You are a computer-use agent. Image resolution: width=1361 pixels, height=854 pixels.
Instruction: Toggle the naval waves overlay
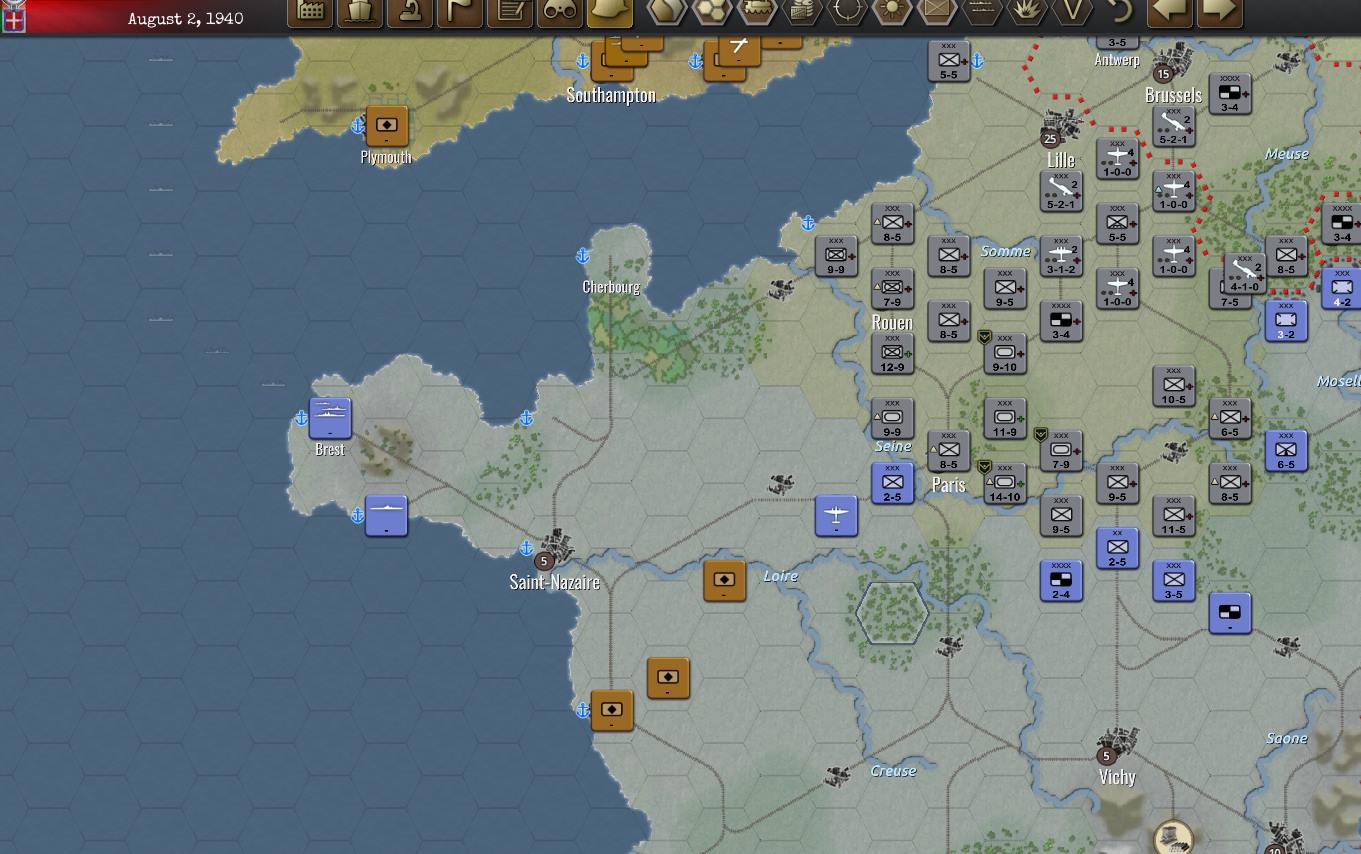point(982,11)
